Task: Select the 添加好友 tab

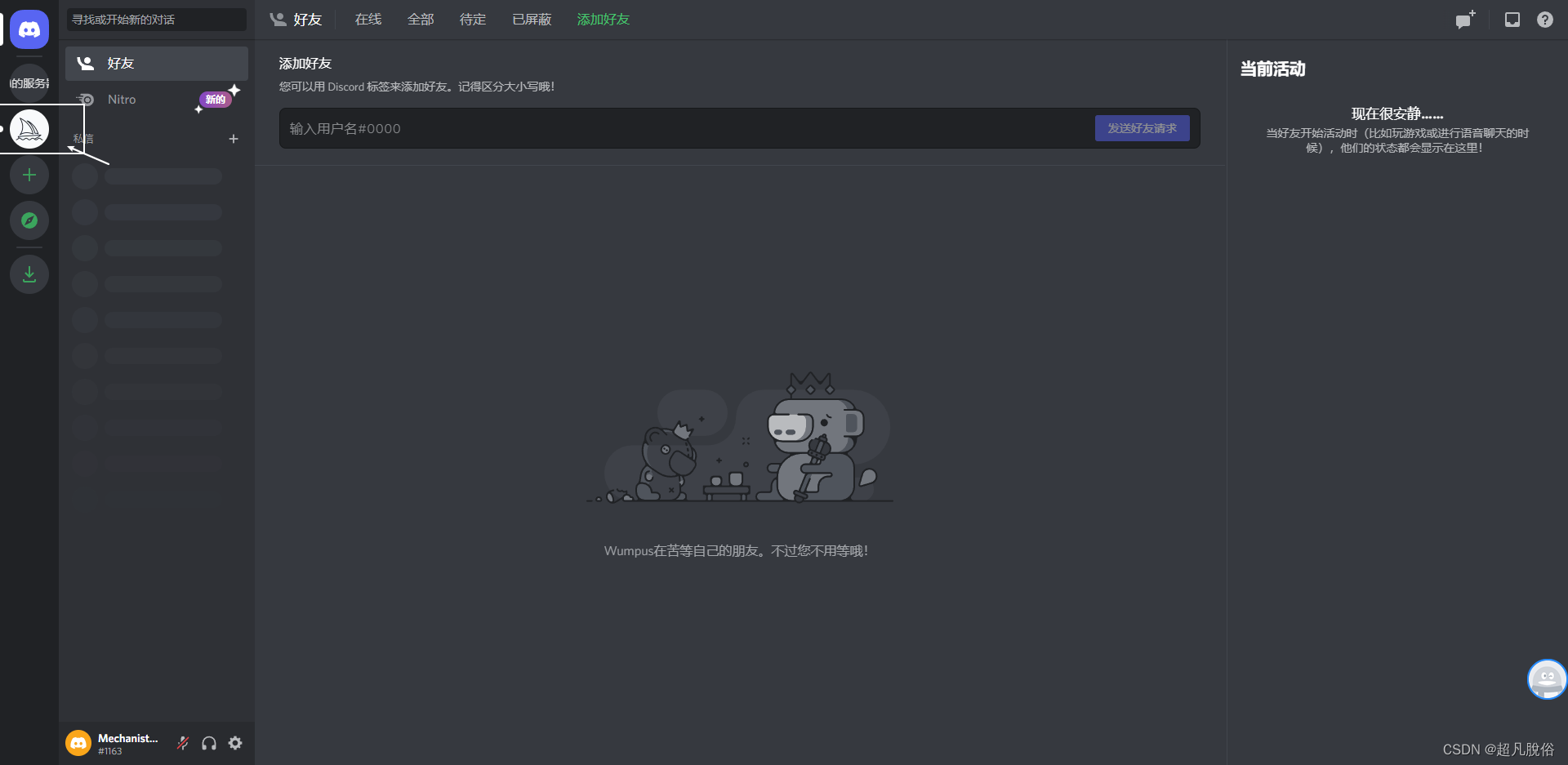Action: (604, 20)
